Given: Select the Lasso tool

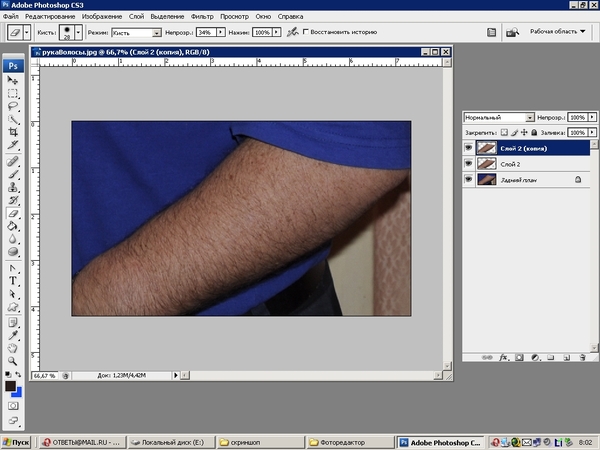Looking at the screenshot, I should [x=13, y=105].
